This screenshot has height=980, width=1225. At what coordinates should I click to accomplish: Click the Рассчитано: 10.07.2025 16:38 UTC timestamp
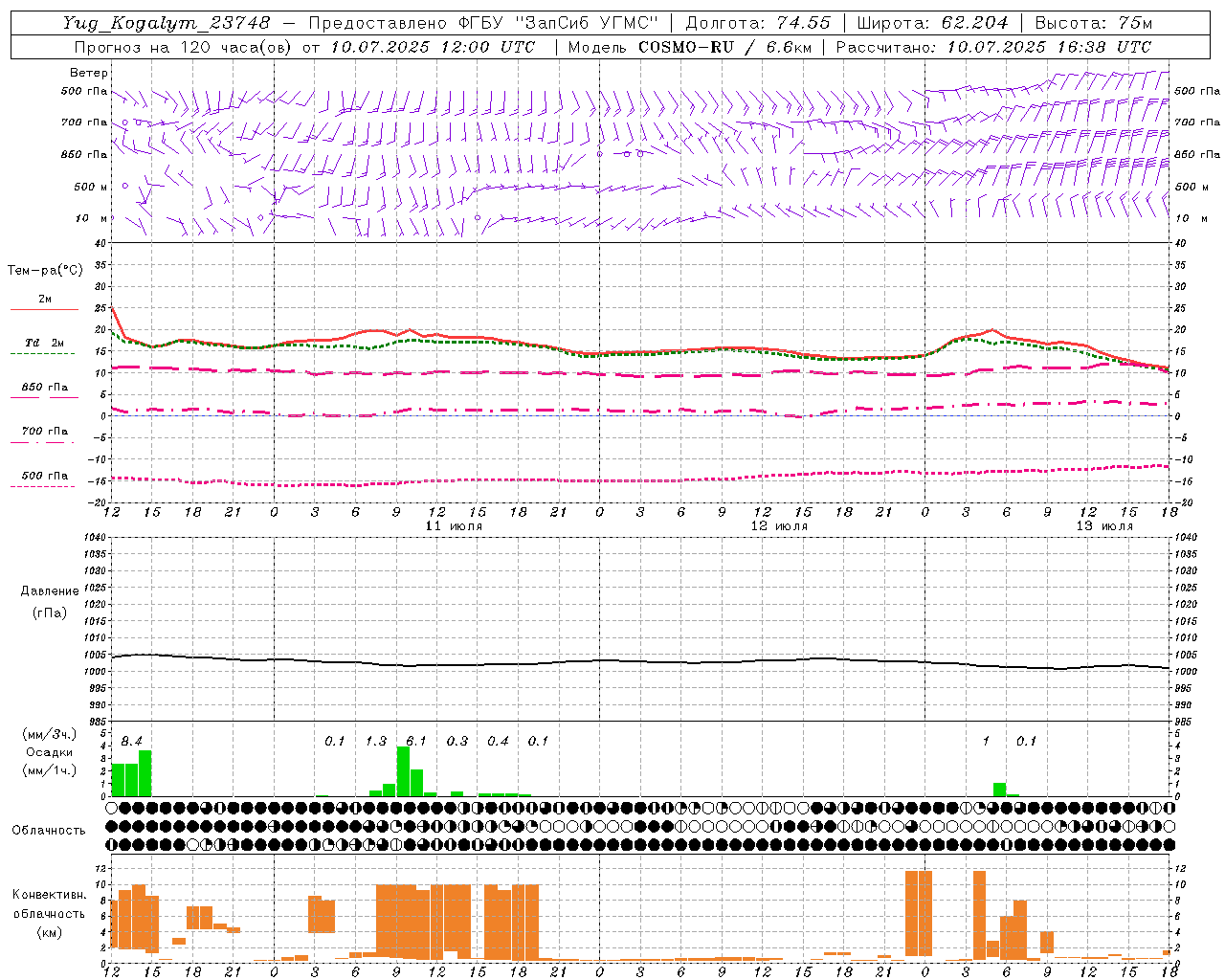993,47
